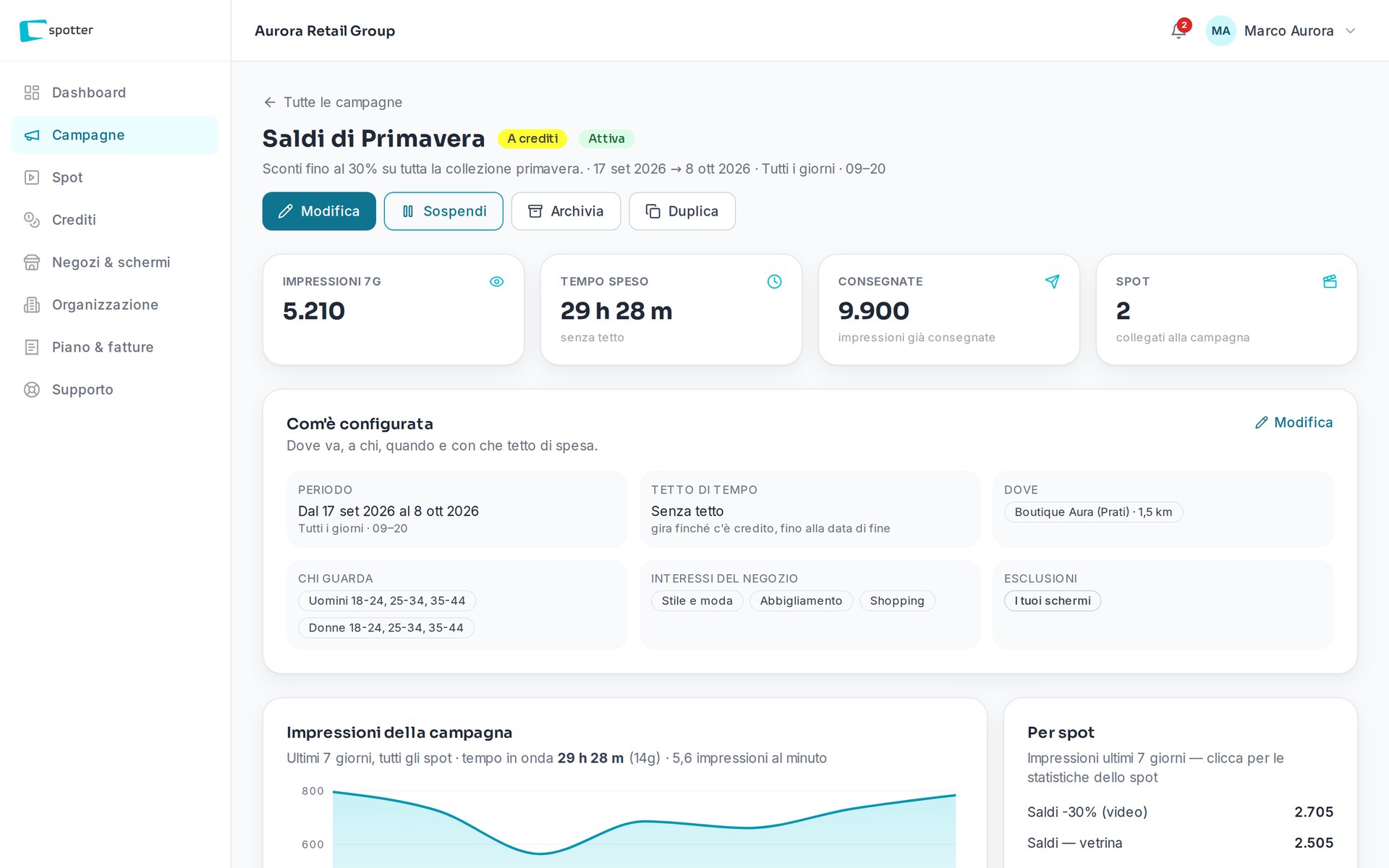Screen dimensions: 1389x868
Task: Click the pause icon on Sospendi
Action: point(408,211)
